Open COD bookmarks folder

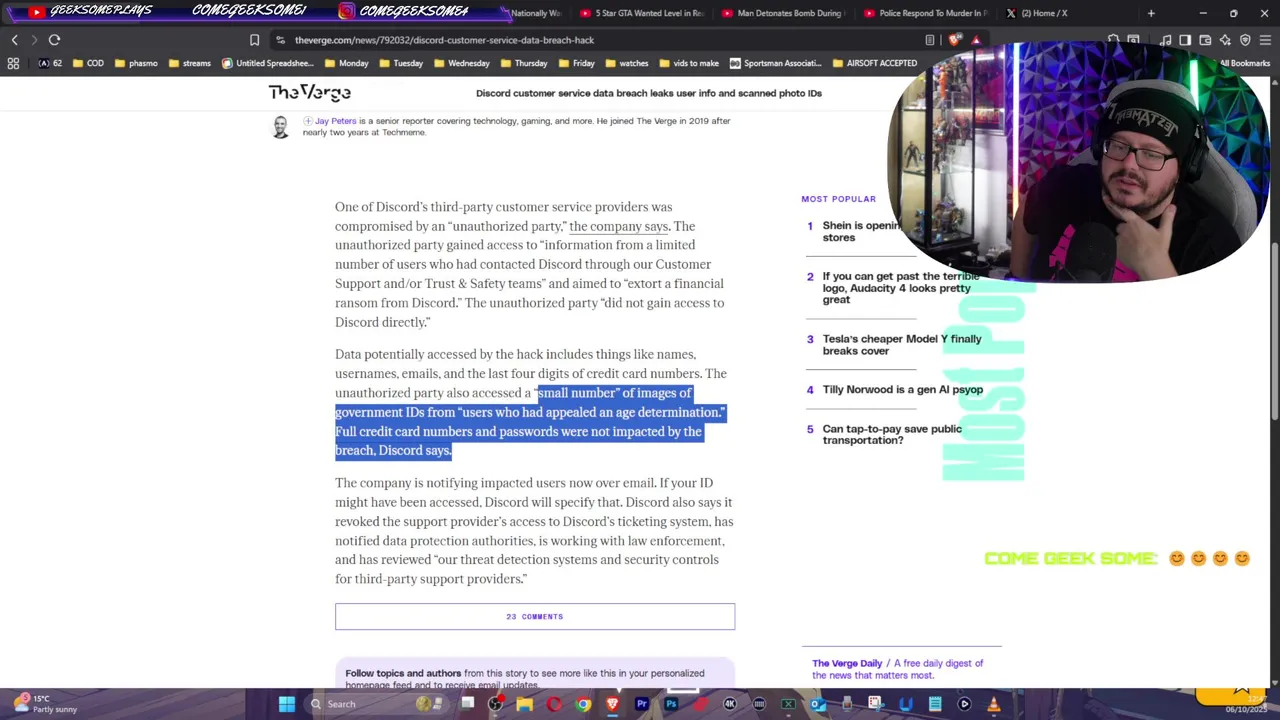click(x=87, y=63)
